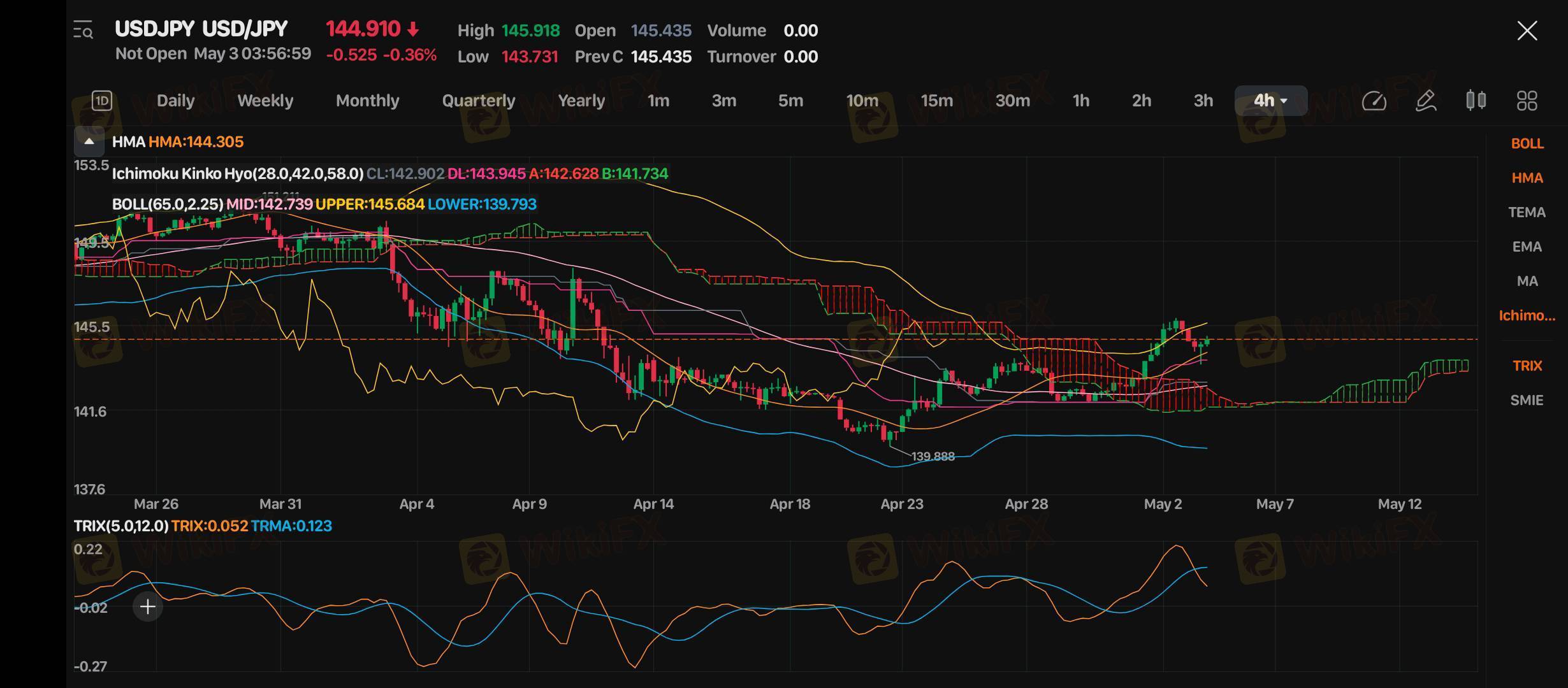Toggle the BOLL indicator off
This screenshot has height=688, width=1568.
point(1527,144)
